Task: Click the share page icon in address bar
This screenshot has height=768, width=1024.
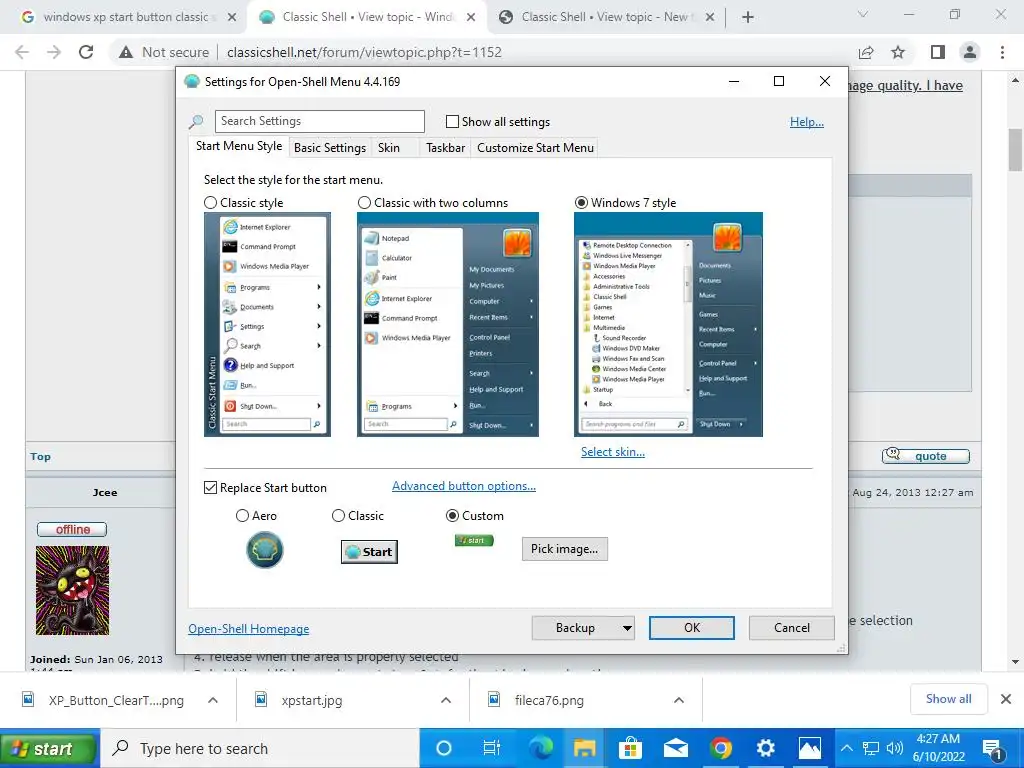Action: point(866,52)
